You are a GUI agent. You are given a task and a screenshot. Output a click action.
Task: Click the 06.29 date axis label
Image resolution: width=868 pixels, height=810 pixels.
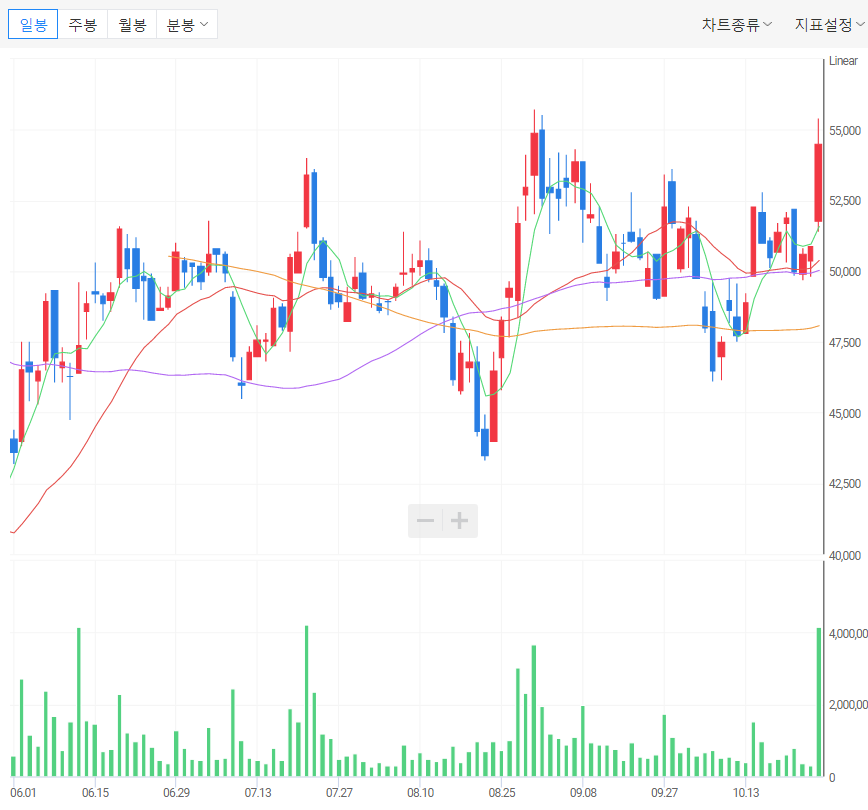coord(177,793)
